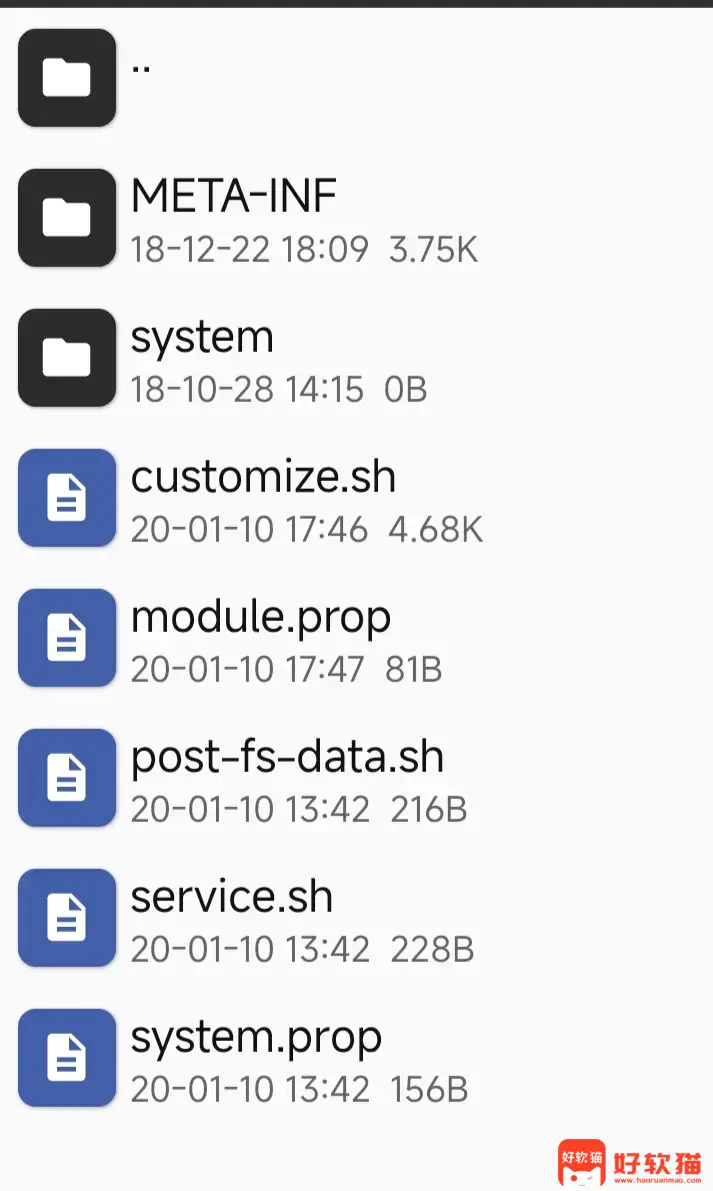Open the customize.sh file name
The height and width of the screenshot is (1191, 713).
263,477
